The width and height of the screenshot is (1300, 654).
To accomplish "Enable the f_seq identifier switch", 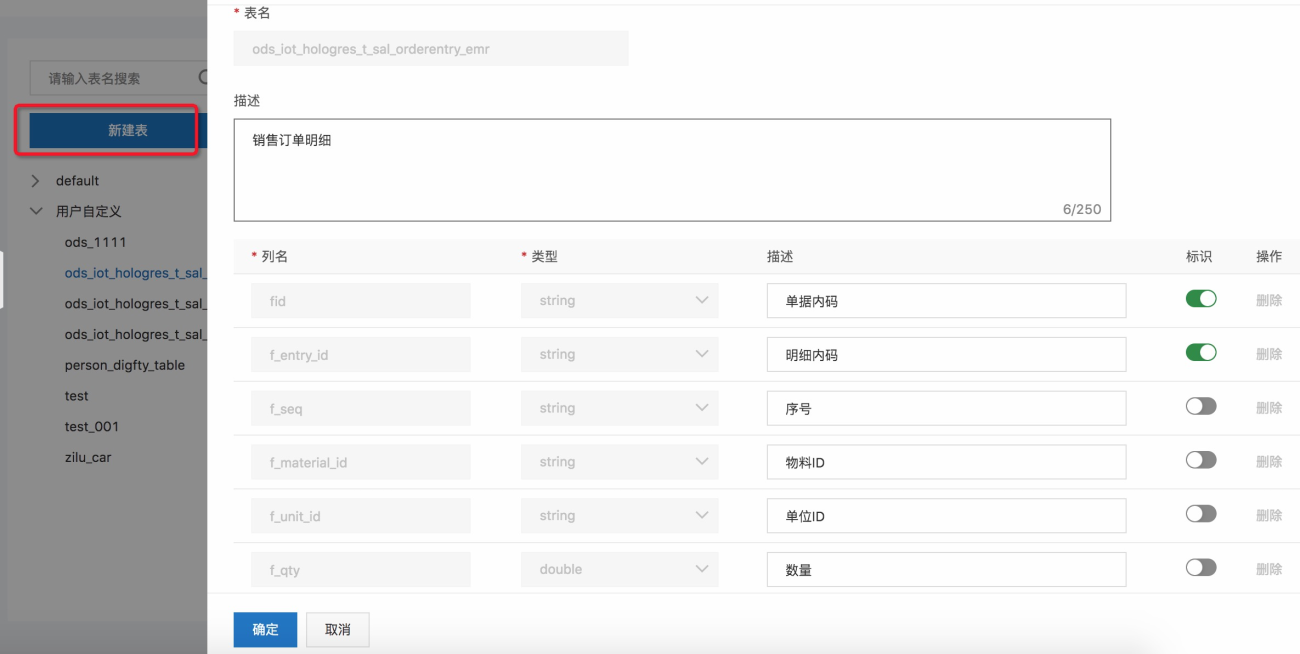I will point(1201,406).
